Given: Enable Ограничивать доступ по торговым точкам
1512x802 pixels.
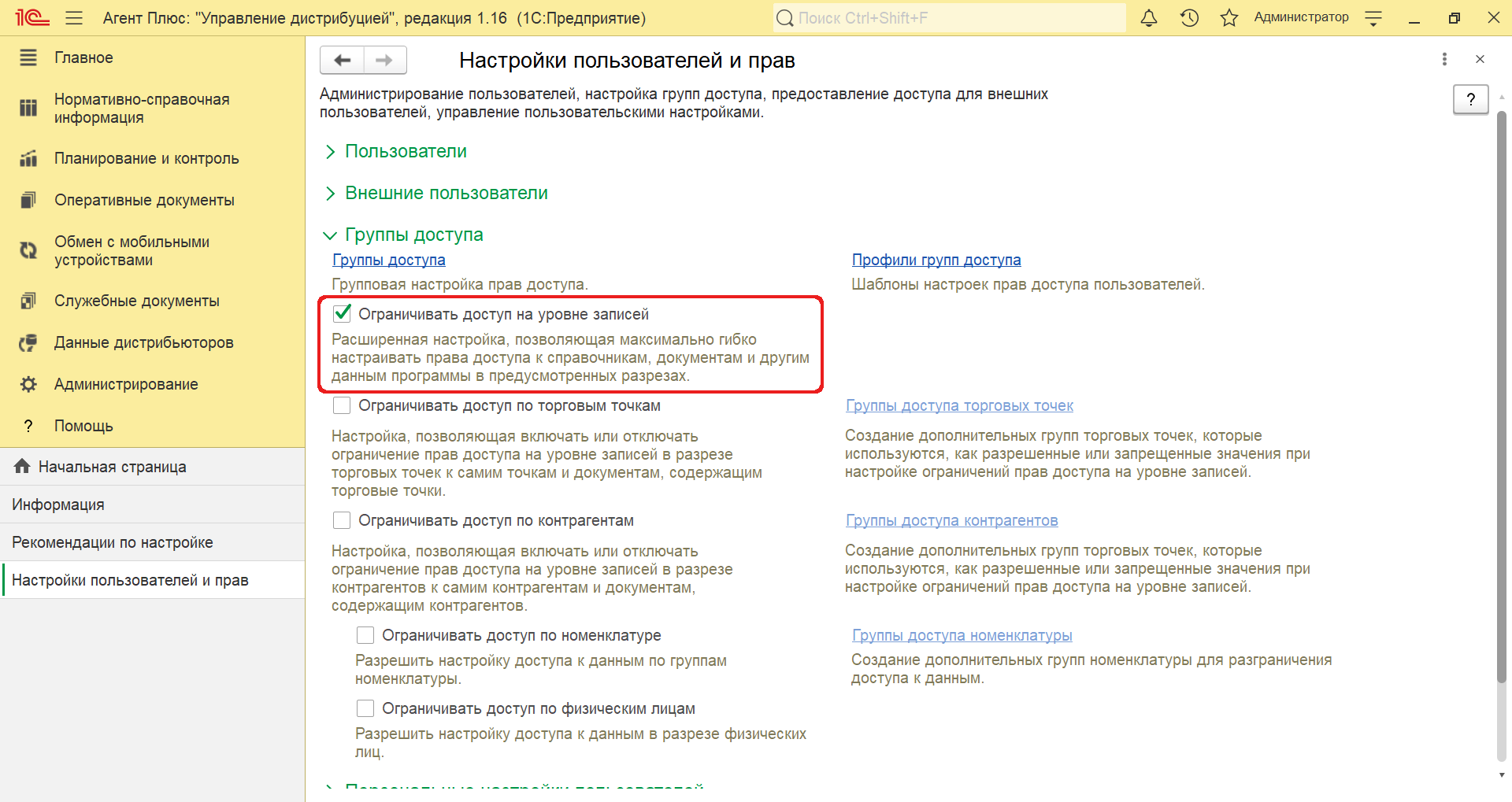Looking at the screenshot, I should tap(342, 405).
